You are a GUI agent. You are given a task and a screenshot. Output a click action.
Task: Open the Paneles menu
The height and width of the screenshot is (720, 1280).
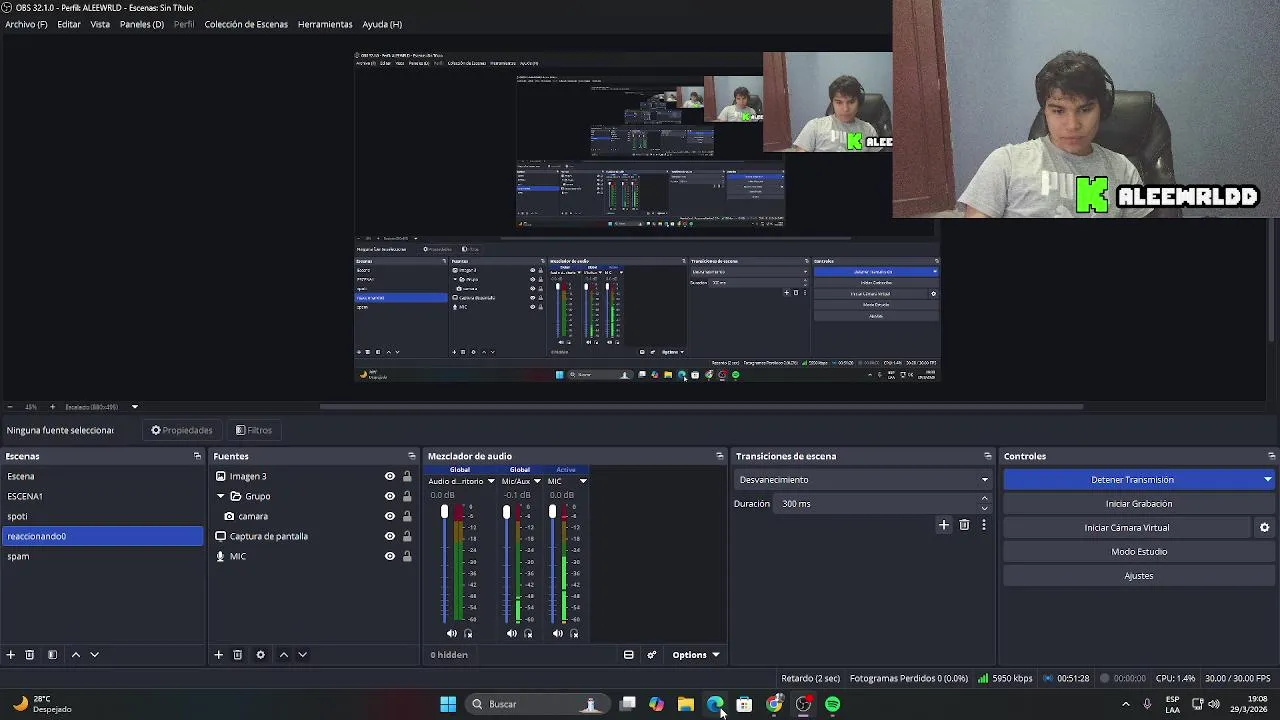click(142, 24)
